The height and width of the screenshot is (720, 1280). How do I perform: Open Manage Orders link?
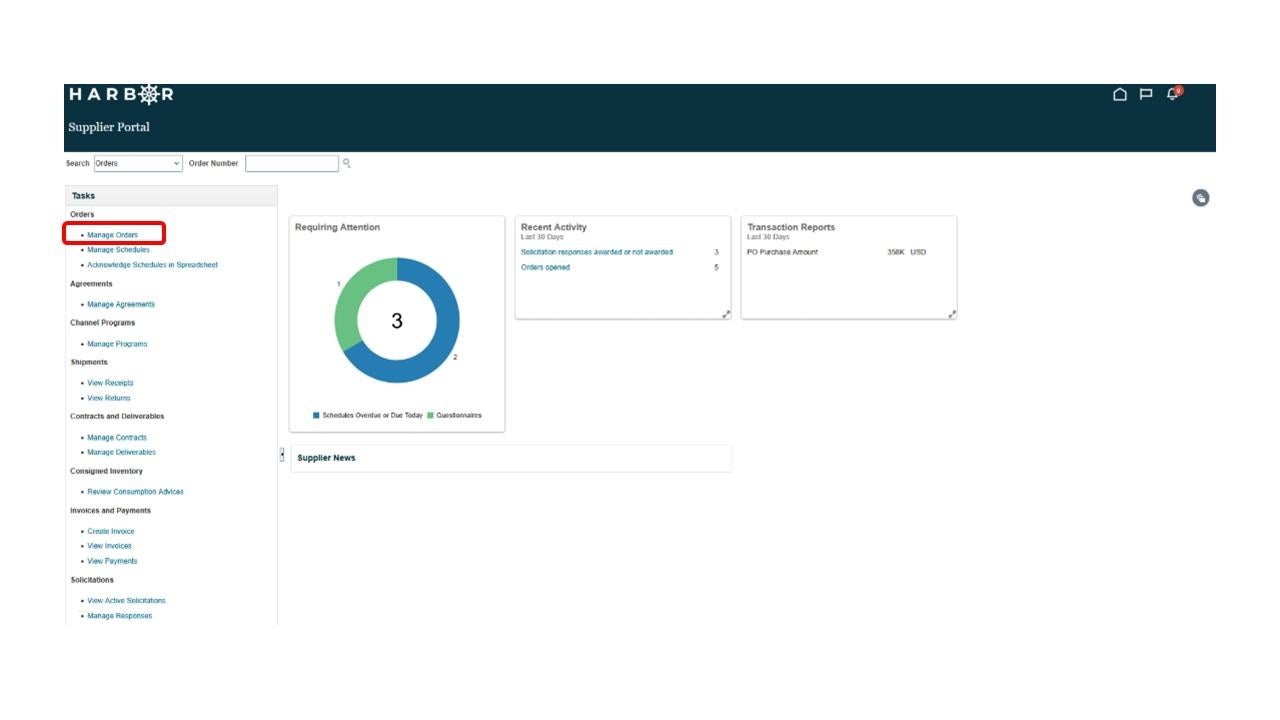tap(112, 235)
